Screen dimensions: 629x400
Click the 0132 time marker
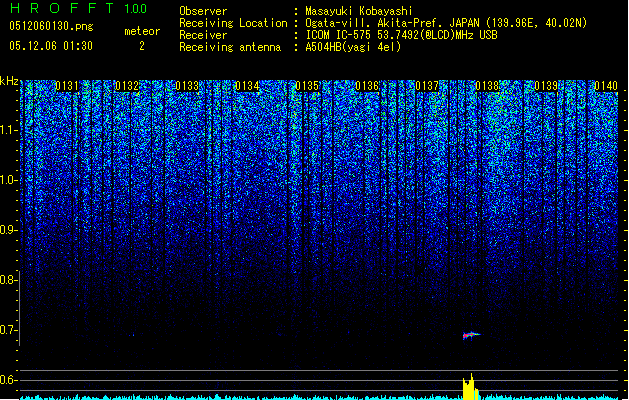point(127,86)
